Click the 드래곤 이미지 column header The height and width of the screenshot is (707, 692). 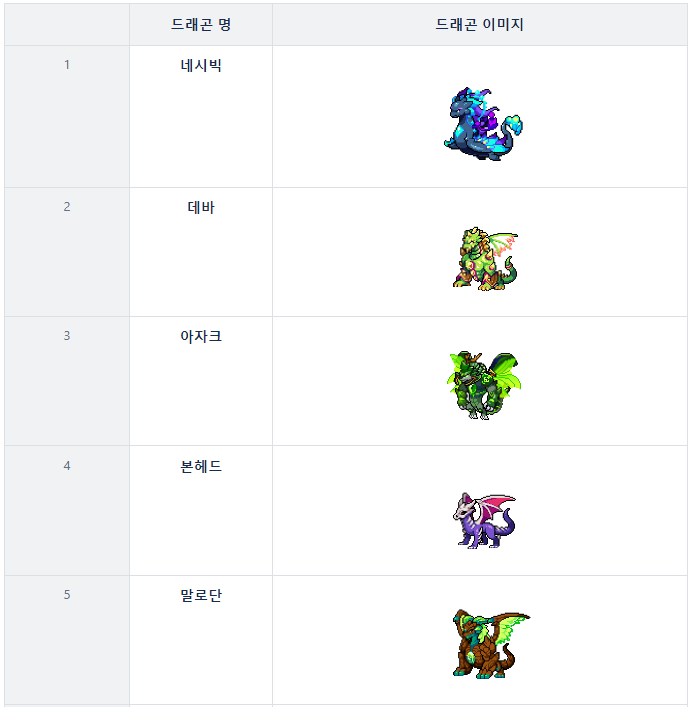(480, 25)
